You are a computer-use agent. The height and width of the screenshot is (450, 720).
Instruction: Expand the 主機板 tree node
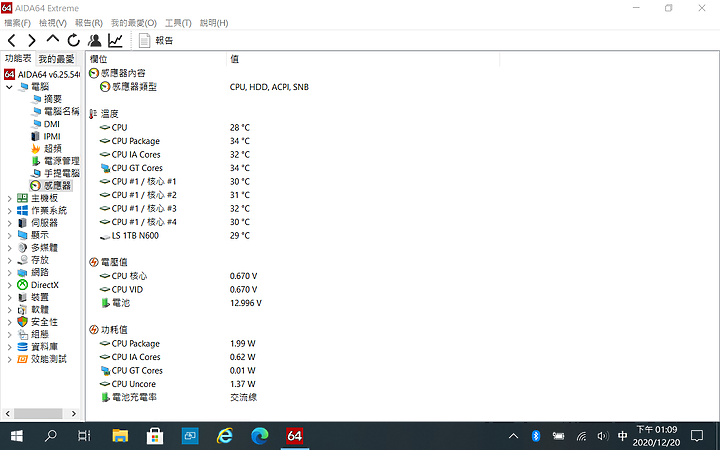[x=9, y=199]
